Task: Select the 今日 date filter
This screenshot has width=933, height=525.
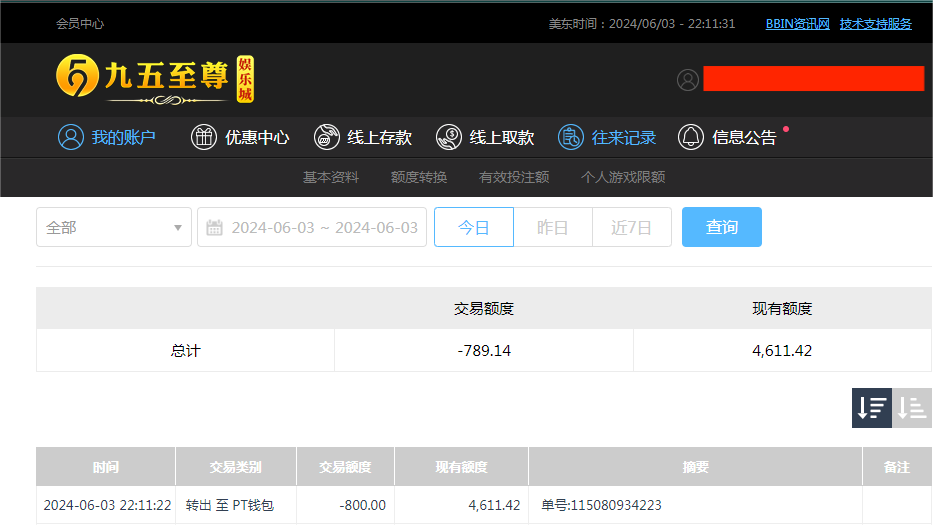Action: (474, 227)
